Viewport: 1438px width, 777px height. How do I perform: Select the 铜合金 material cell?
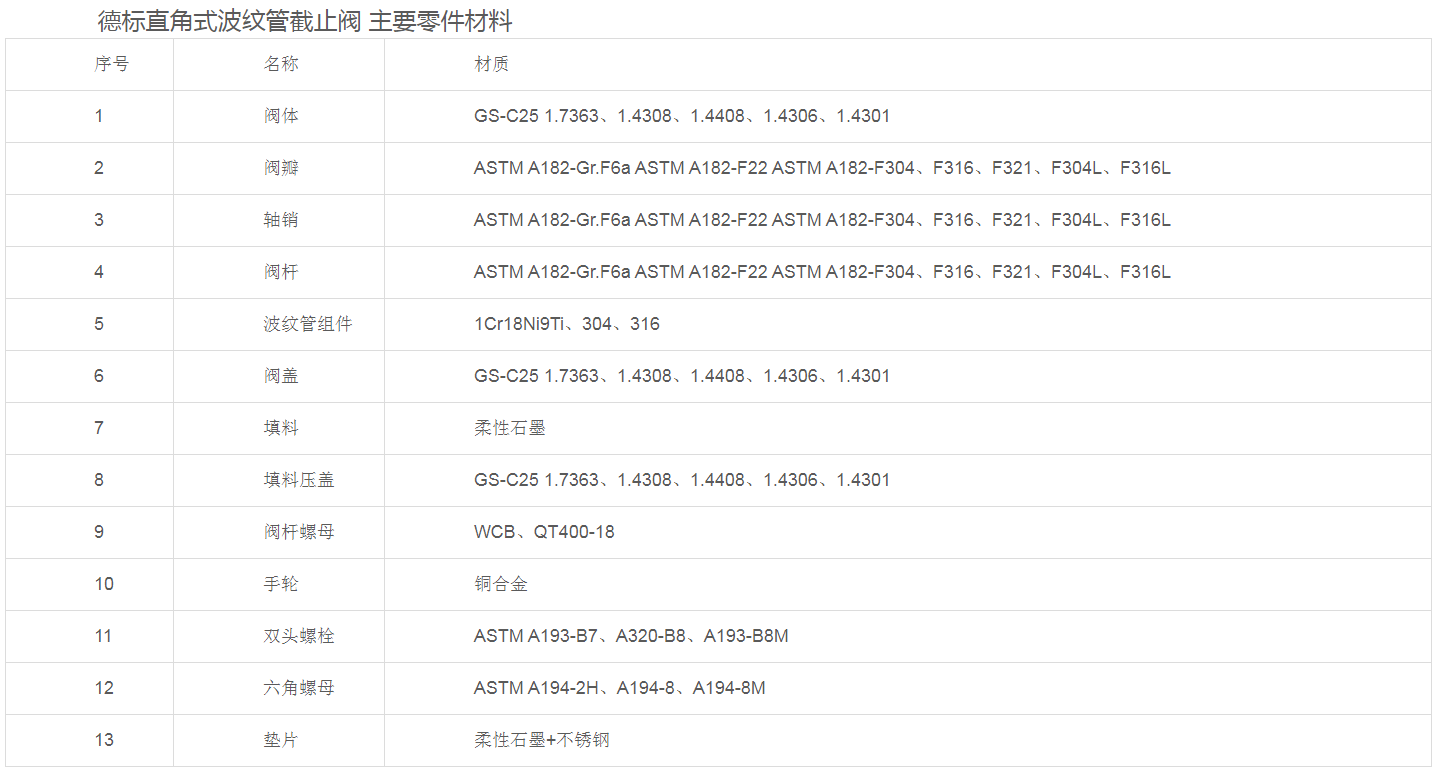500,584
